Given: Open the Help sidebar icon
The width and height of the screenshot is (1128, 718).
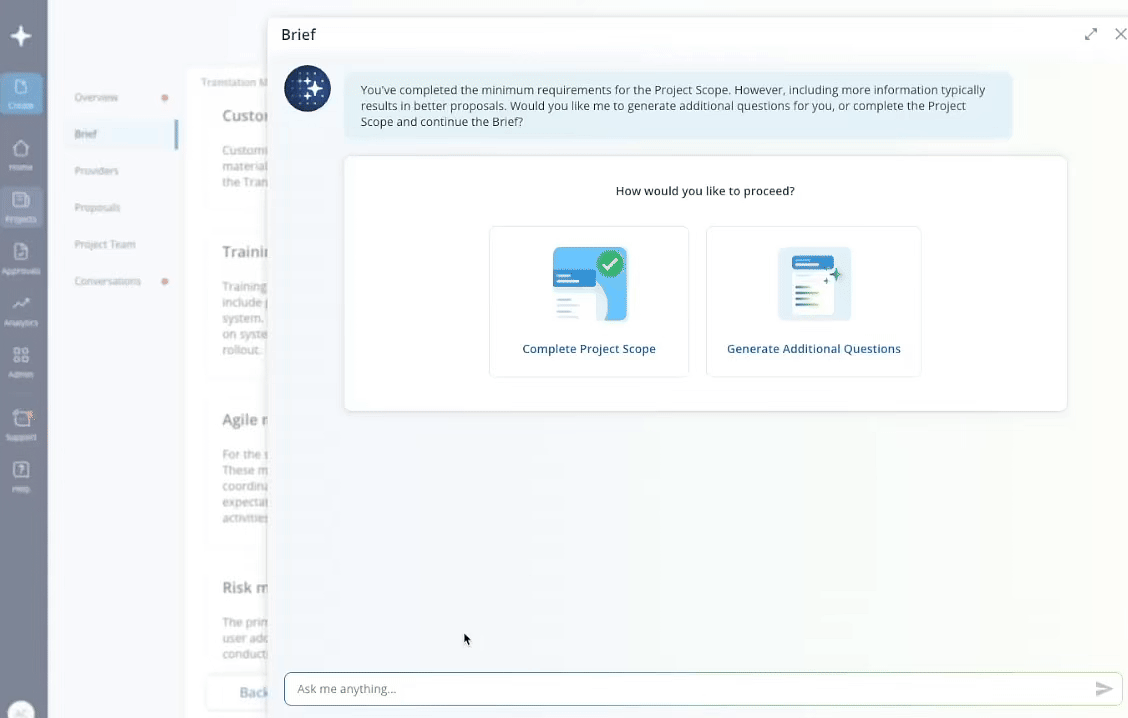Looking at the screenshot, I should 21,475.
